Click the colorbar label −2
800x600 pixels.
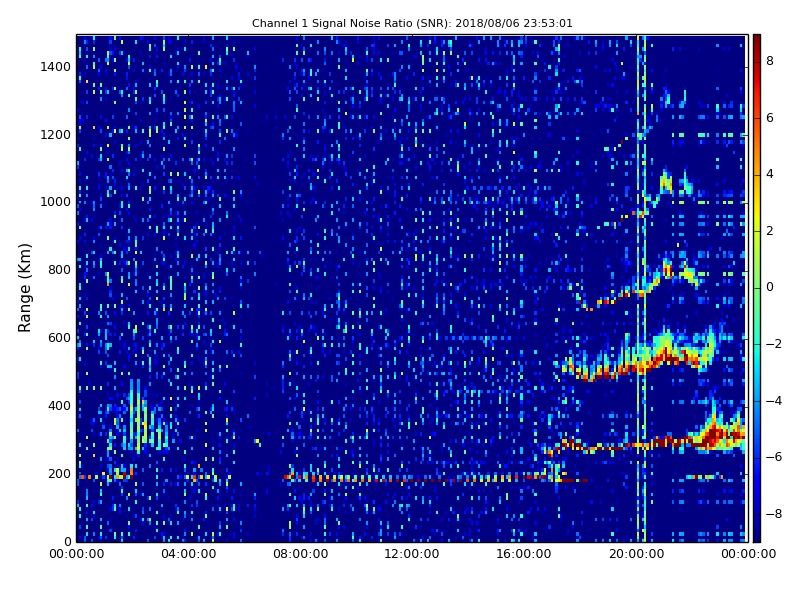pos(774,344)
